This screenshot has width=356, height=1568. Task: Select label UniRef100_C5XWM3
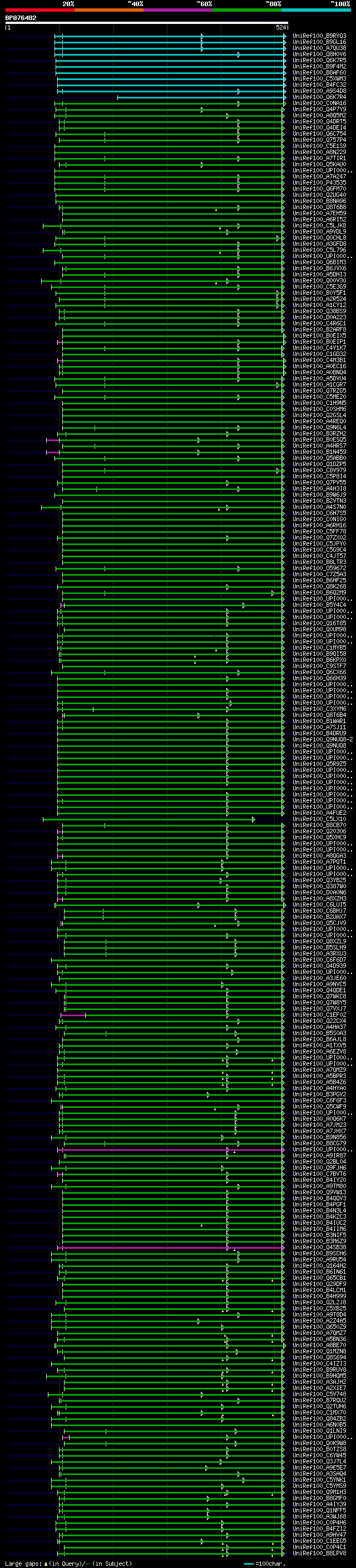[x=319, y=78]
